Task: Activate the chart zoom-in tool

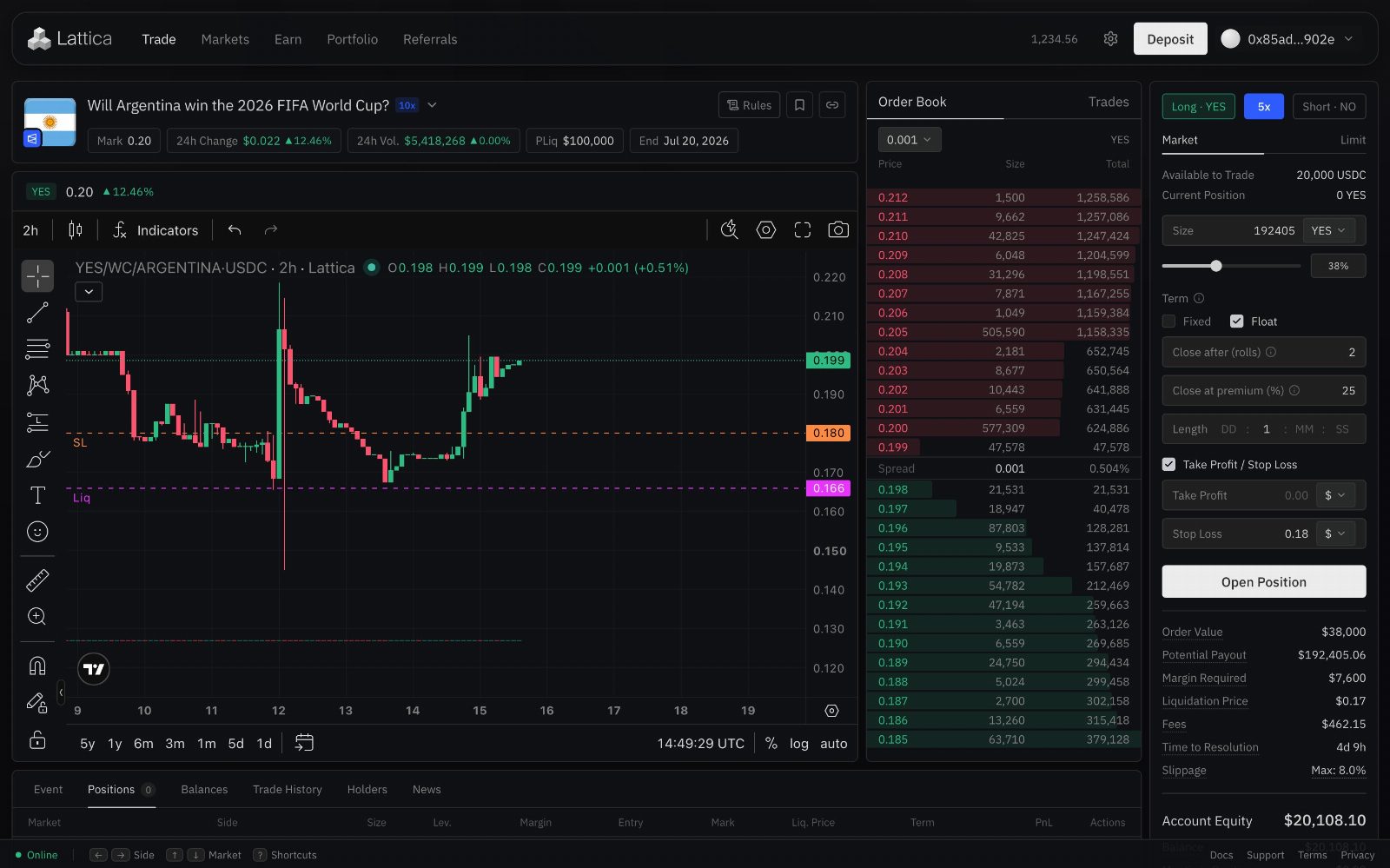Action: tap(37, 616)
